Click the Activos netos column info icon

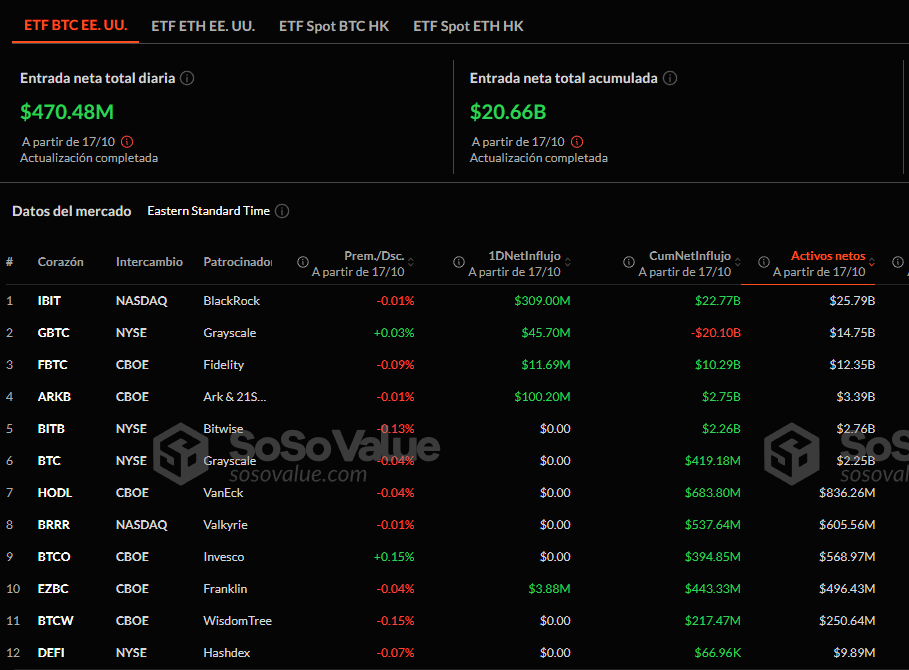[764, 262]
